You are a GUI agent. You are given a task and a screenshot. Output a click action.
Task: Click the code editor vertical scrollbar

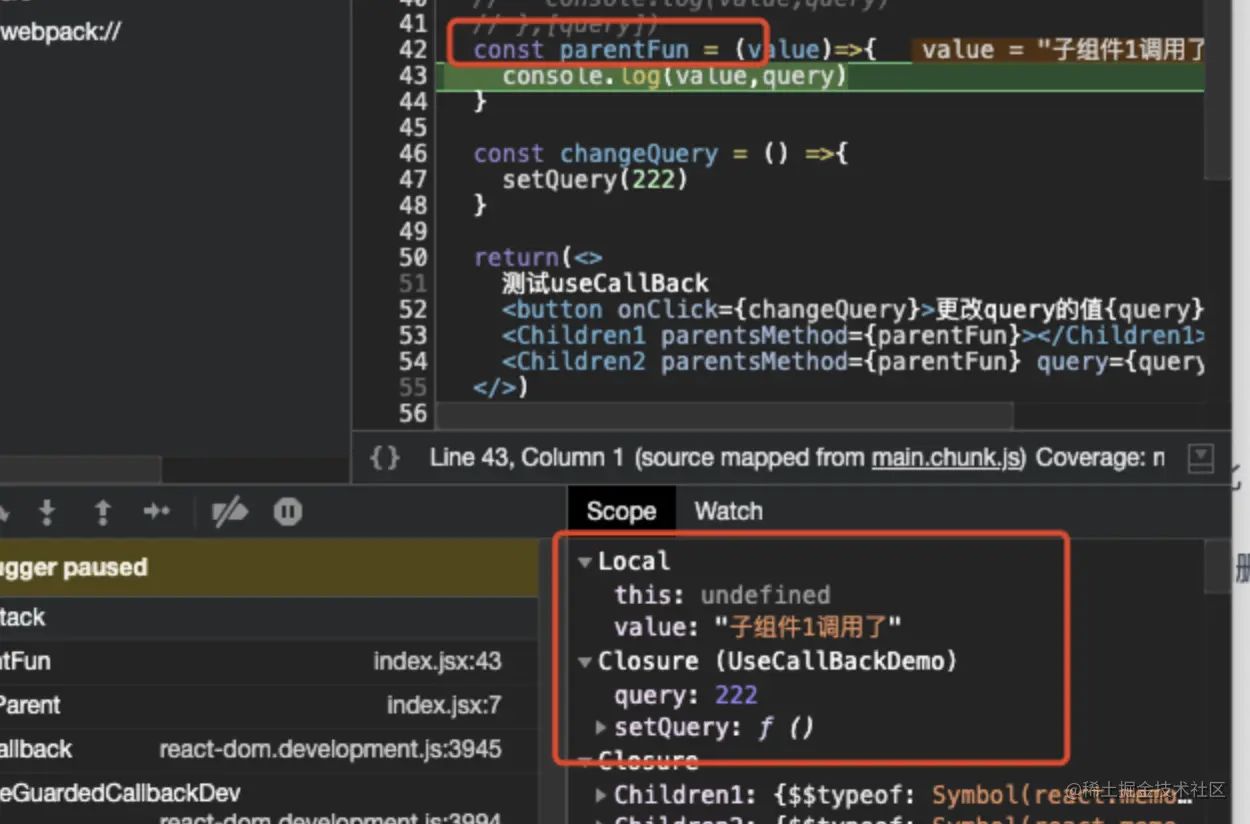click(1217, 89)
